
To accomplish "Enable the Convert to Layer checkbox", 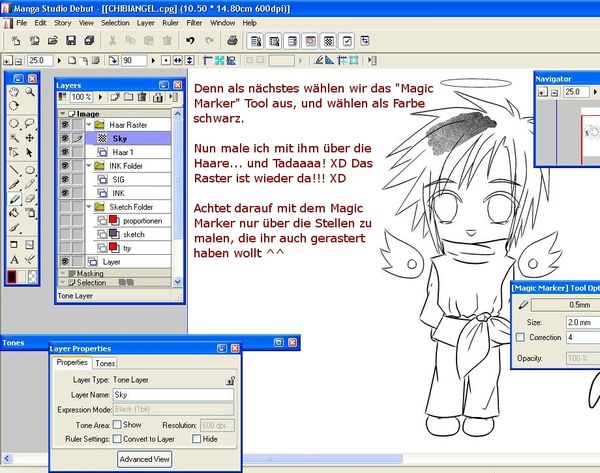I will [117, 439].
